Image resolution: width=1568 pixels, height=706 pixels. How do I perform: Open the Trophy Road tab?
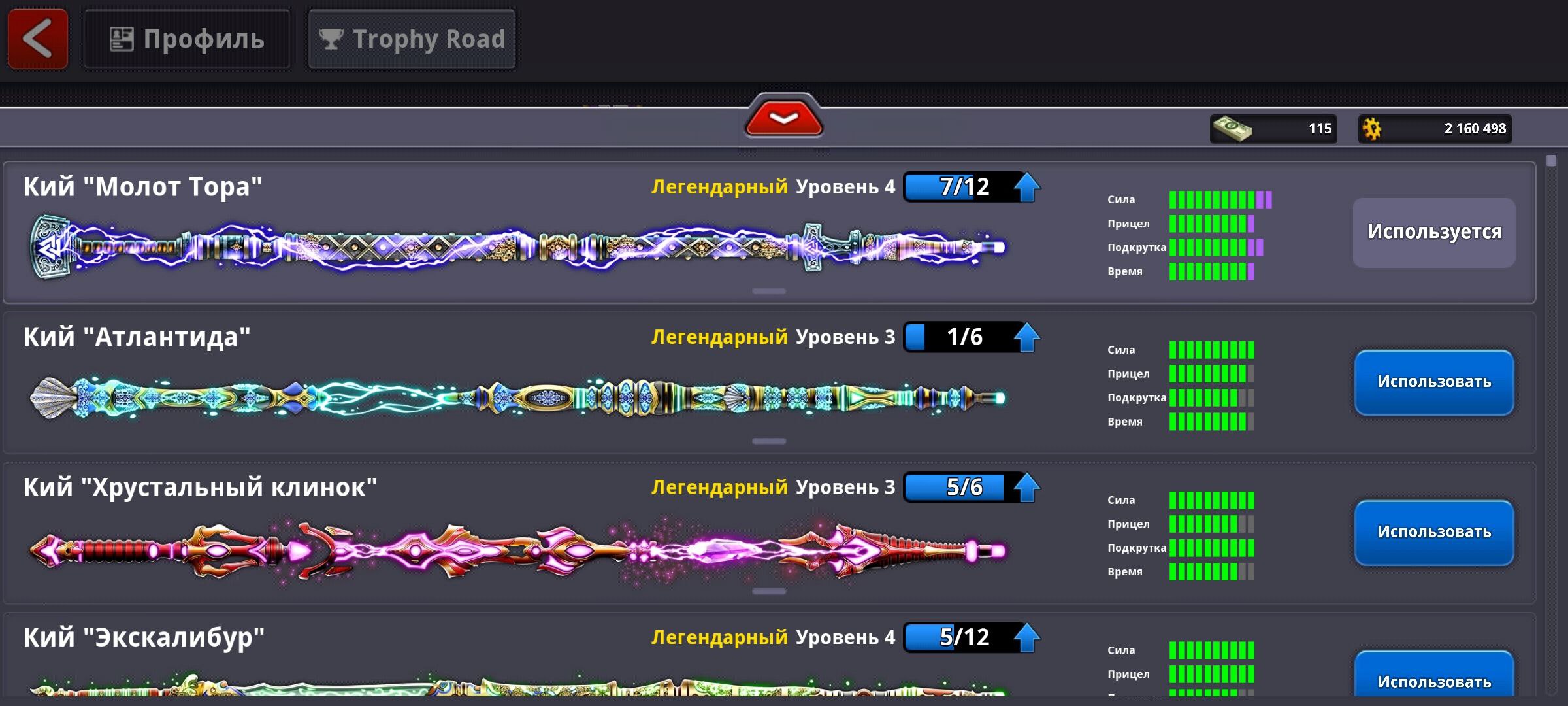(412, 39)
